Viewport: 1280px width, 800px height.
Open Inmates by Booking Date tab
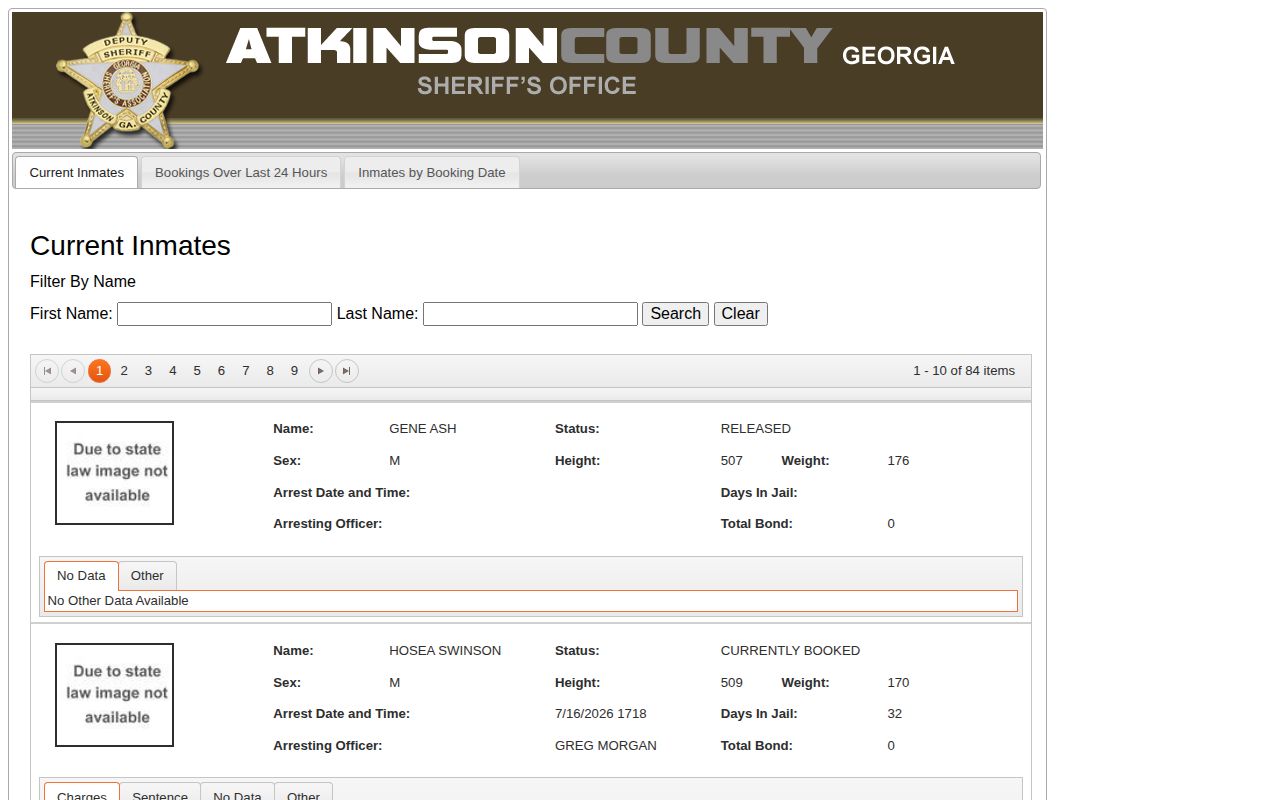coord(432,172)
